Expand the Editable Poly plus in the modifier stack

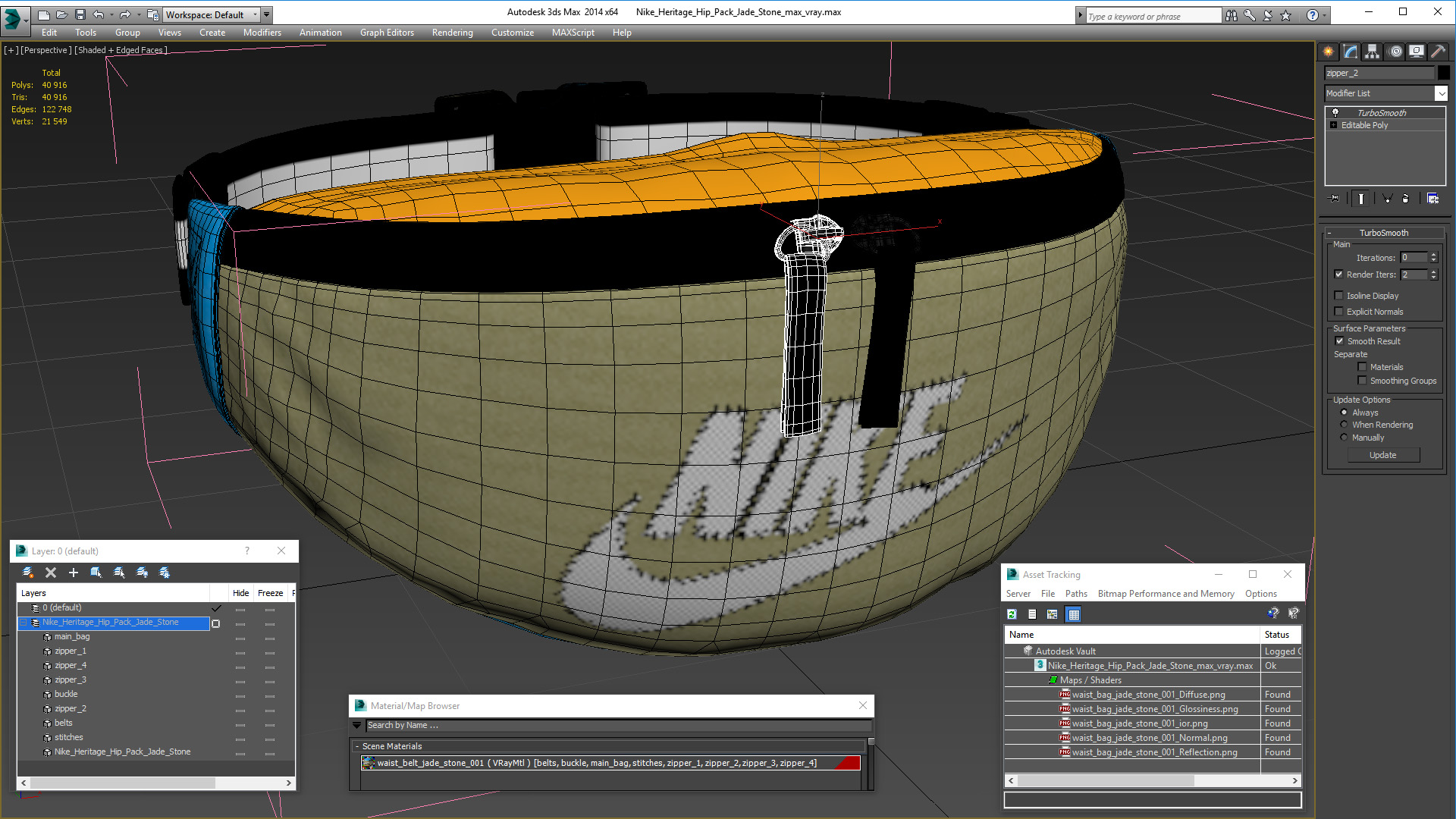pyautogui.click(x=1333, y=125)
